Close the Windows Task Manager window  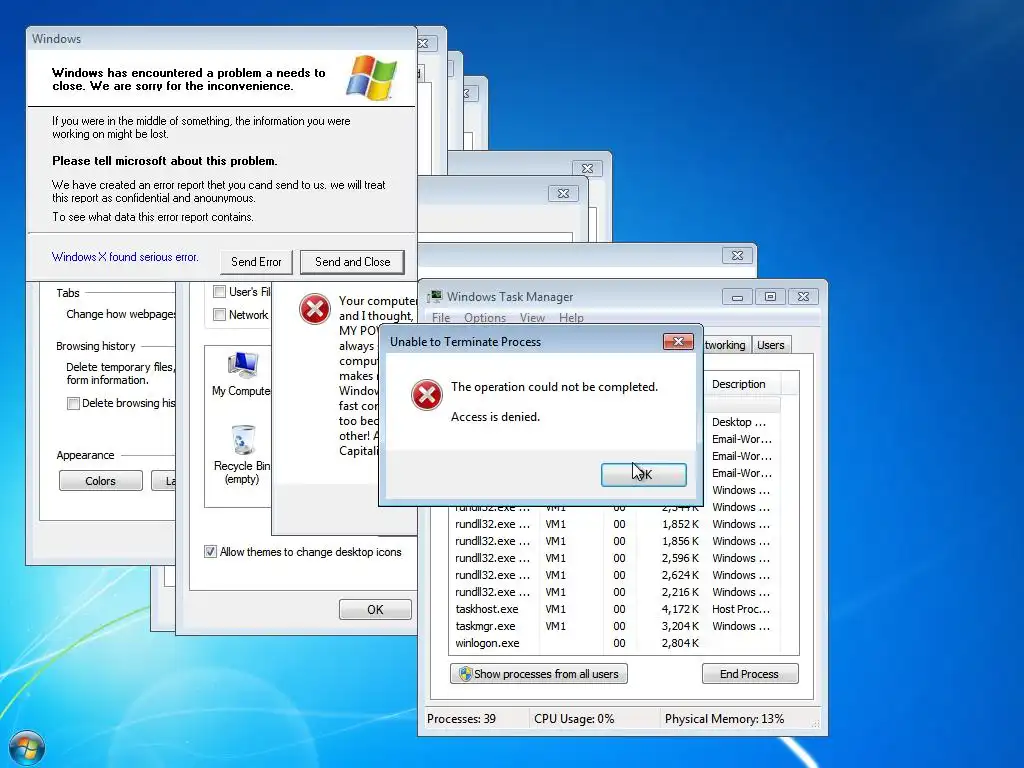click(x=803, y=297)
